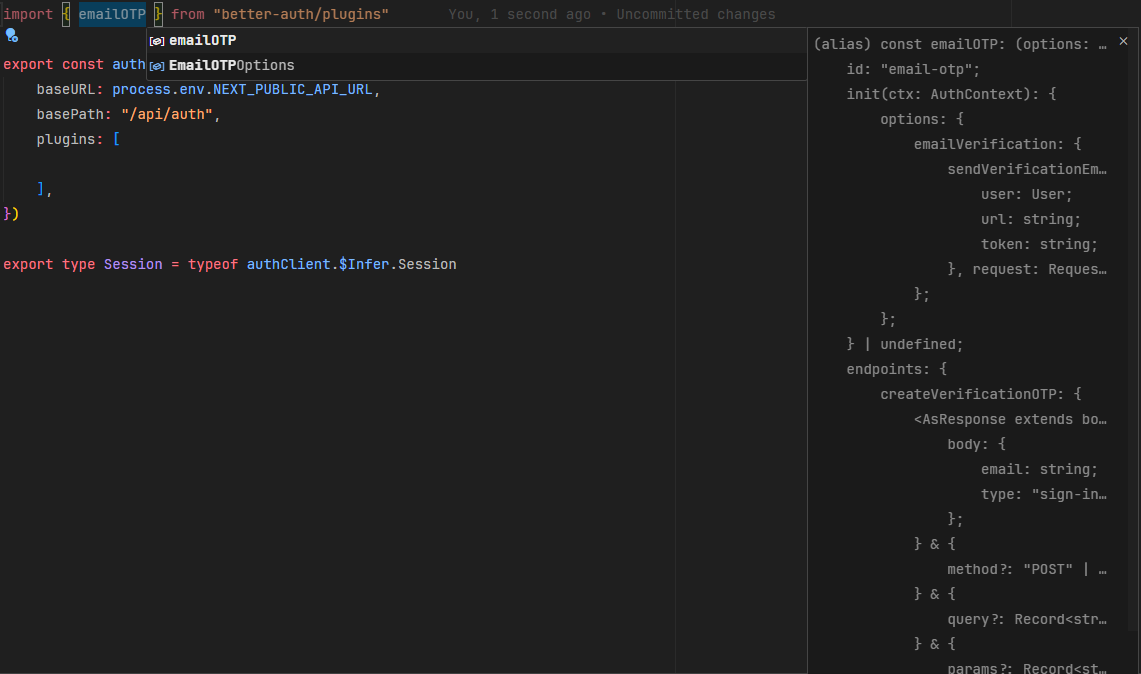Click the Session type name after "export type"
This screenshot has width=1141, height=674.
(132, 265)
